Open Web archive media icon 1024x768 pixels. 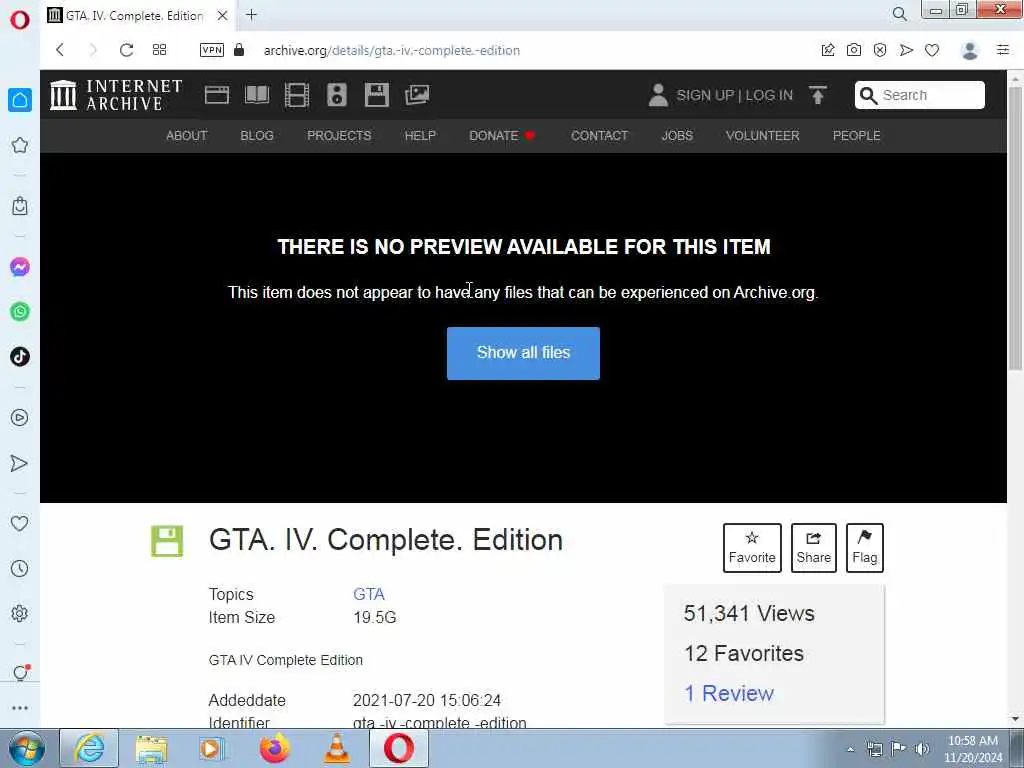pyautogui.click(x=216, y=95)
